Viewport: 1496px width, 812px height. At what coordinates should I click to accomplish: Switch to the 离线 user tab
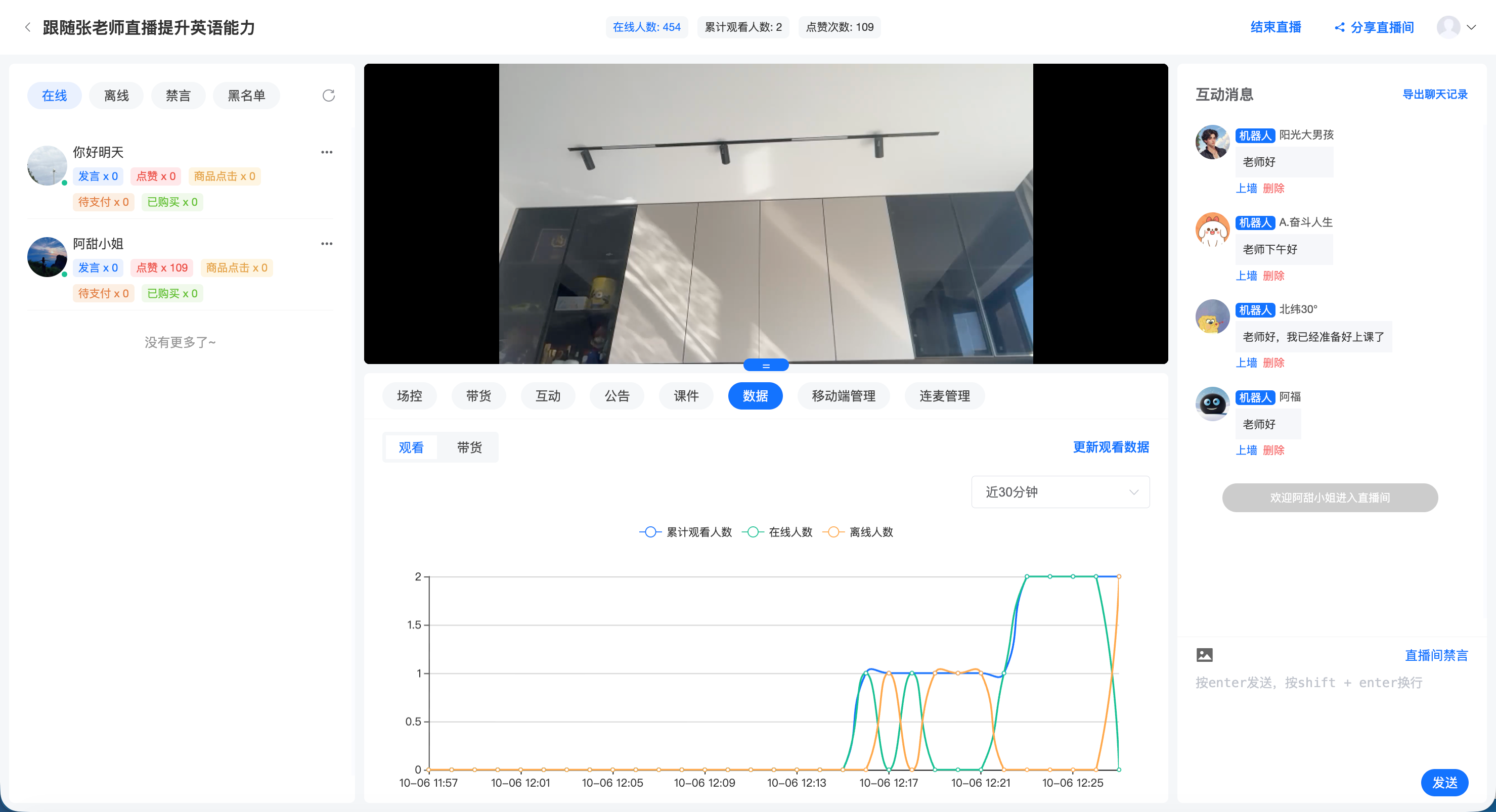pyautogui.click(x=116, y=95)
